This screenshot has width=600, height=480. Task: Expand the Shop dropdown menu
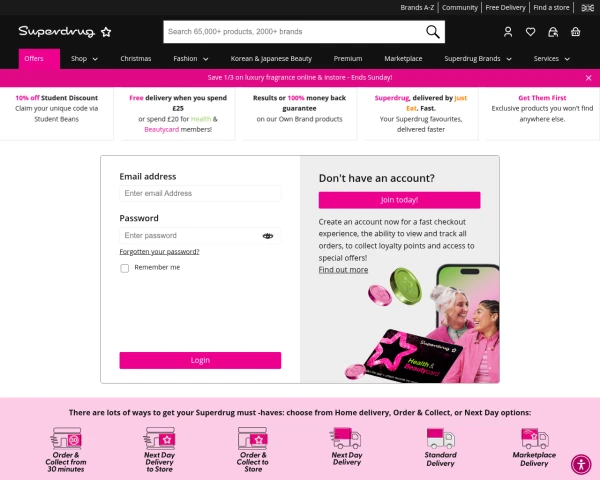click(84, 59)
